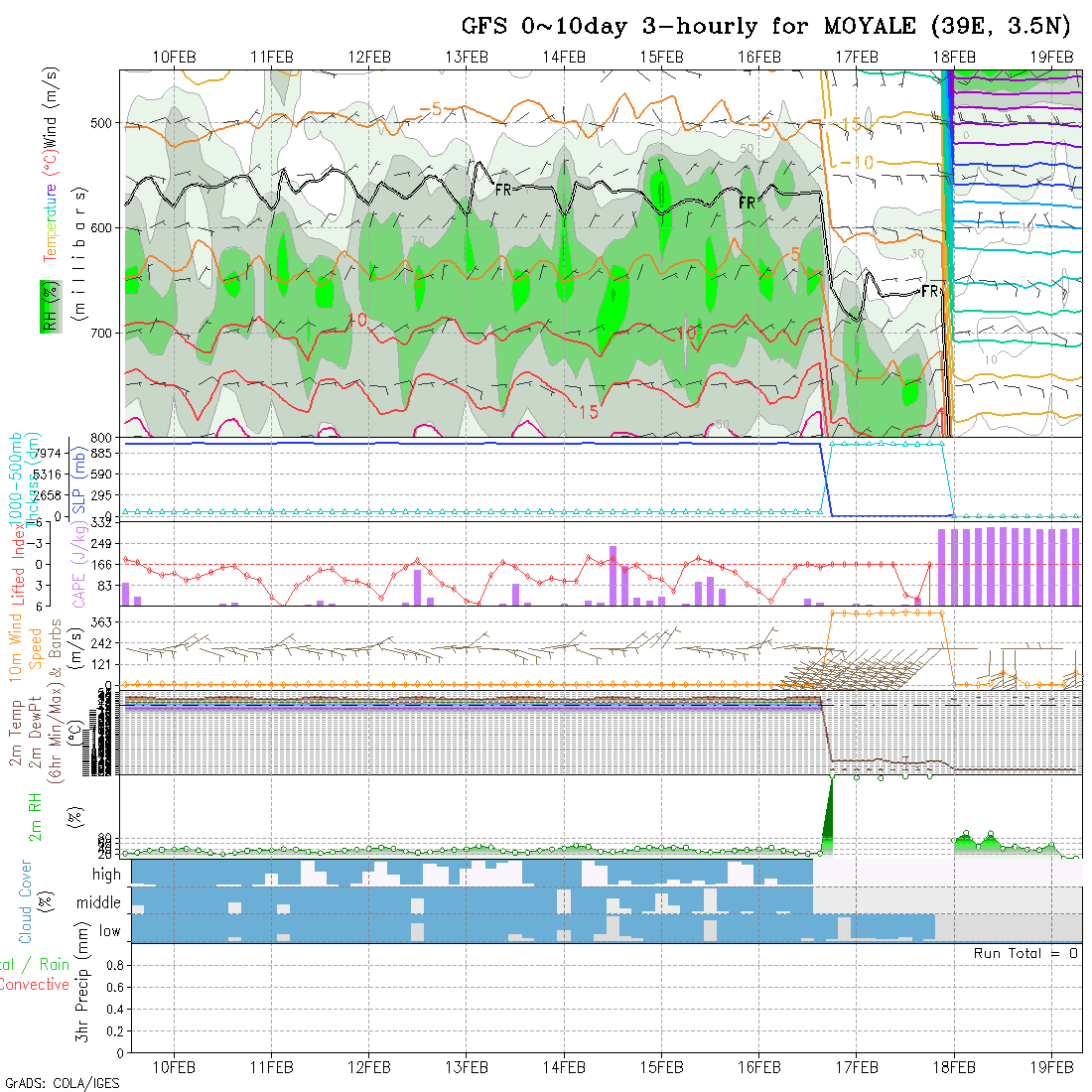This screenshot has width=1092, height=1092.
Task: Click the 0.2 precipitation axis value
Action: (x=115, y=1030)
